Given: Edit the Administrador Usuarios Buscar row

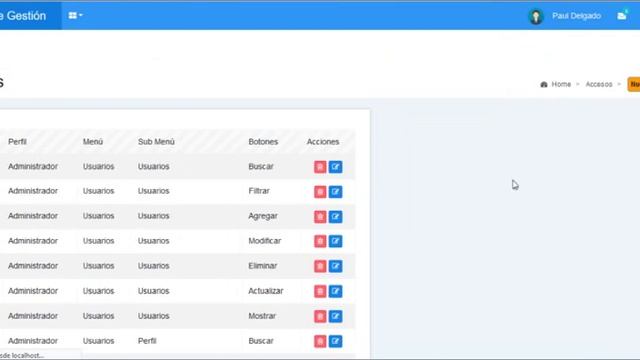Looking at the screenshot, I should point(336,167).
